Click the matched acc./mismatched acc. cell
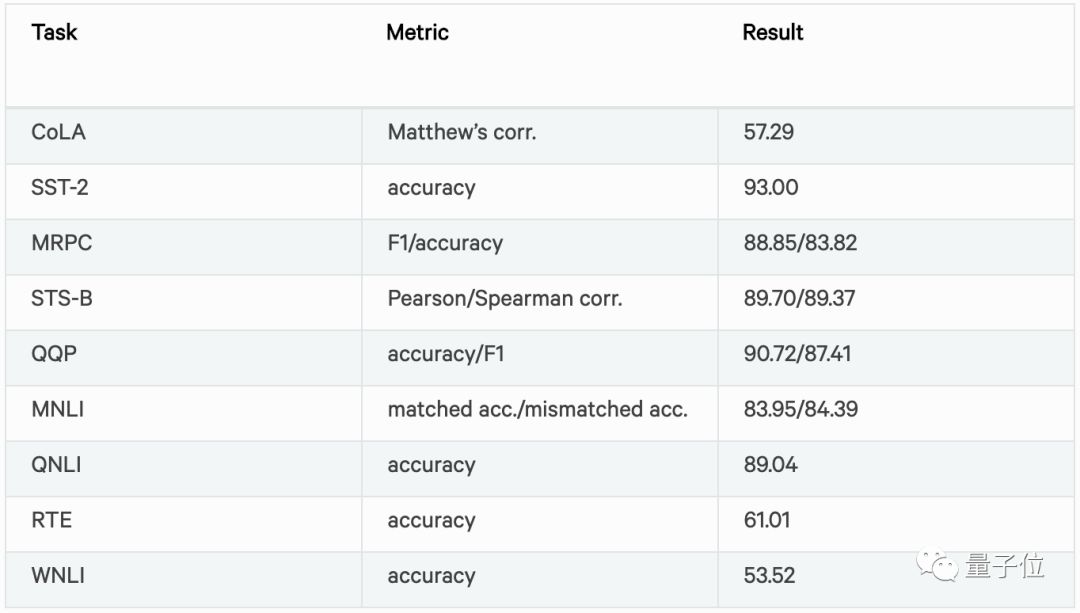The height and width of the screenshot is (613, 1080). coord(538,409)
